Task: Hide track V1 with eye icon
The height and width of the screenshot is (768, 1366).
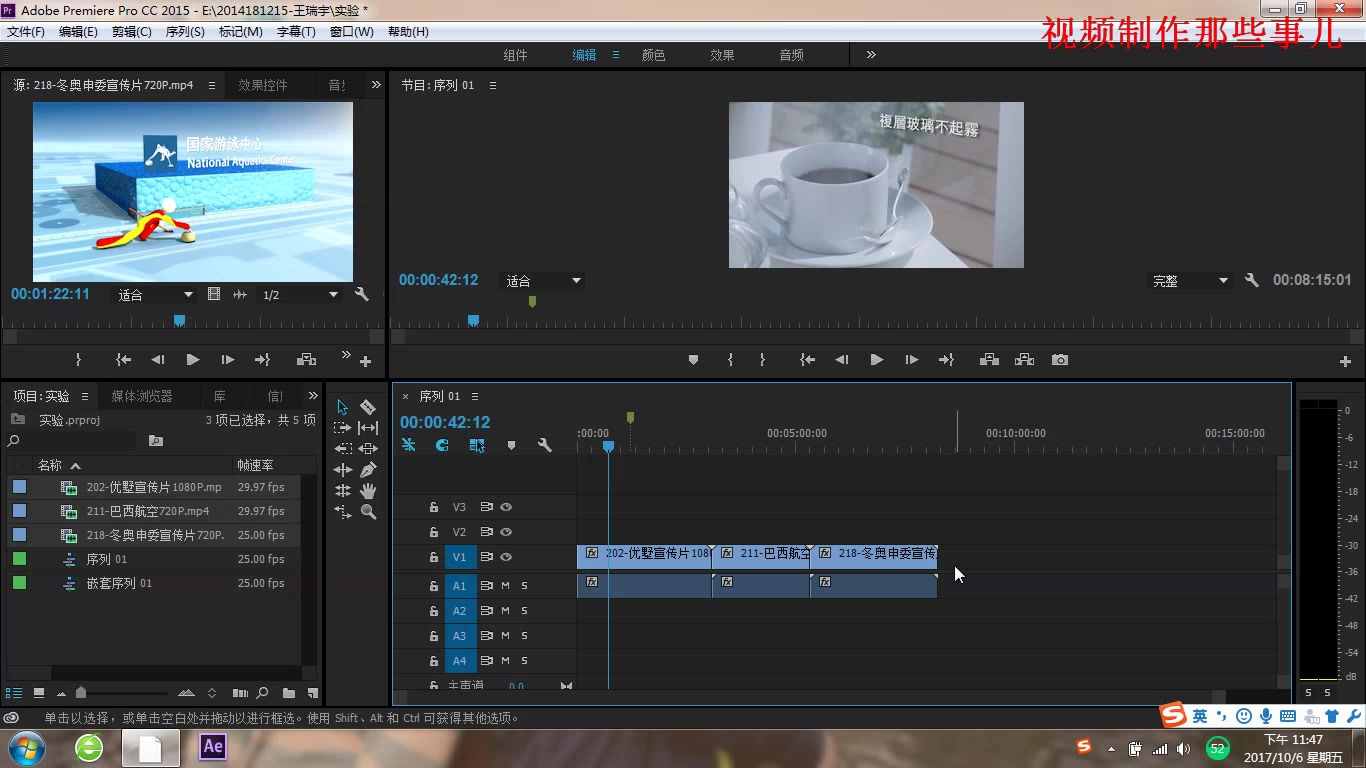Action: click(506, 557)
